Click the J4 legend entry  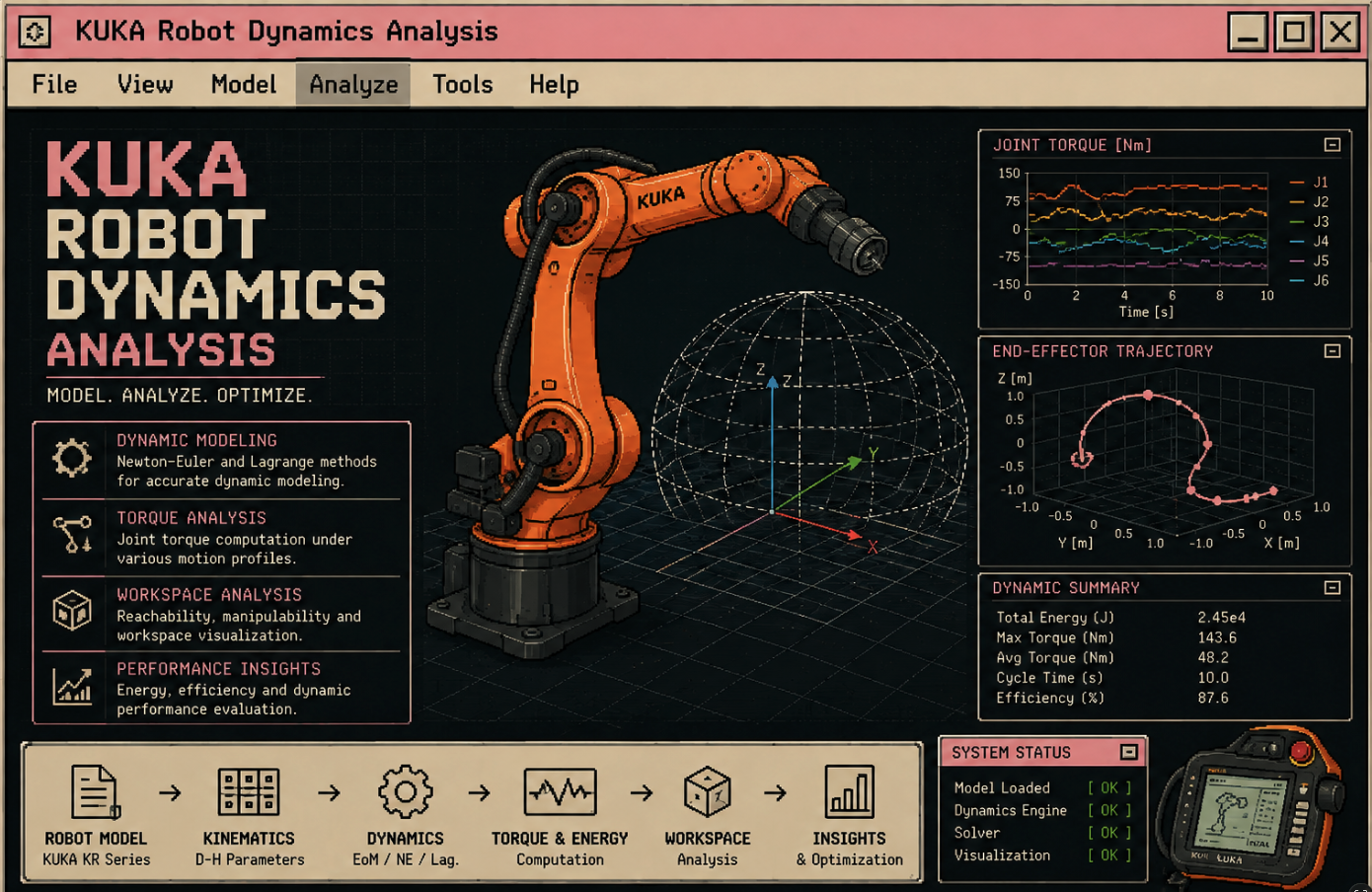[1310, 242]
